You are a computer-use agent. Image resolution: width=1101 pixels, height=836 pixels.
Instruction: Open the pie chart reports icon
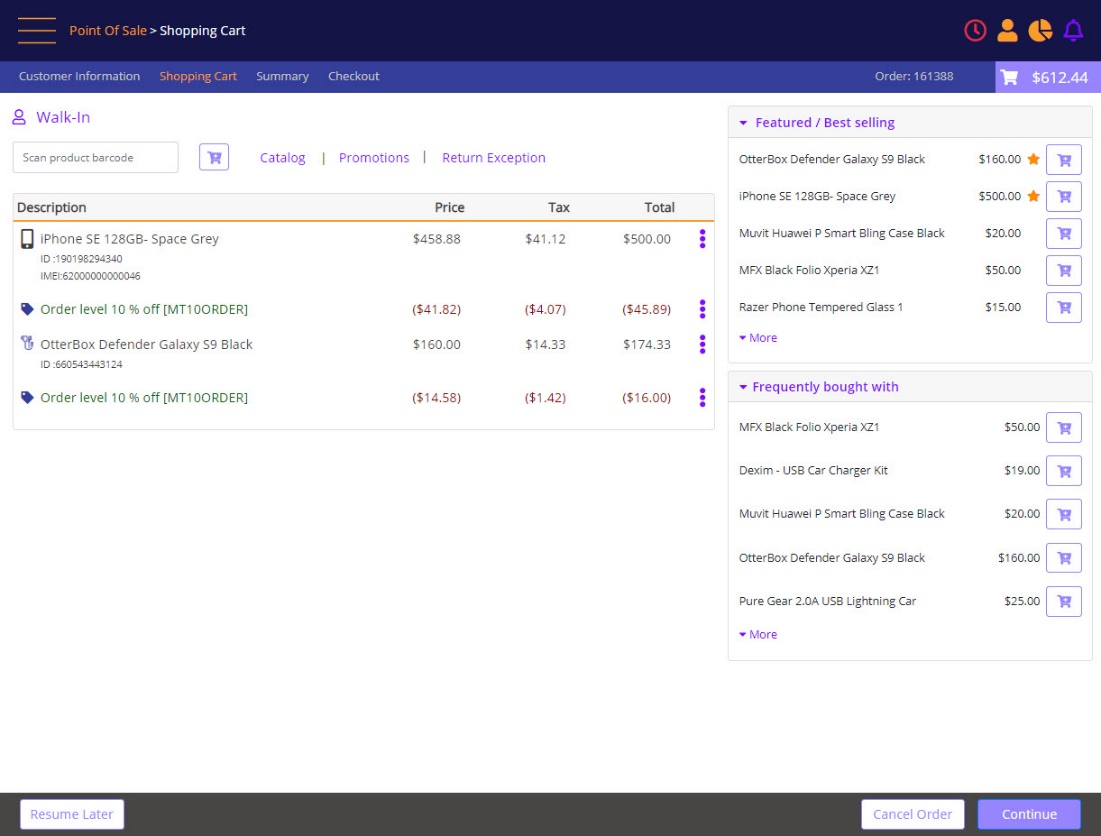point(1040,30)
